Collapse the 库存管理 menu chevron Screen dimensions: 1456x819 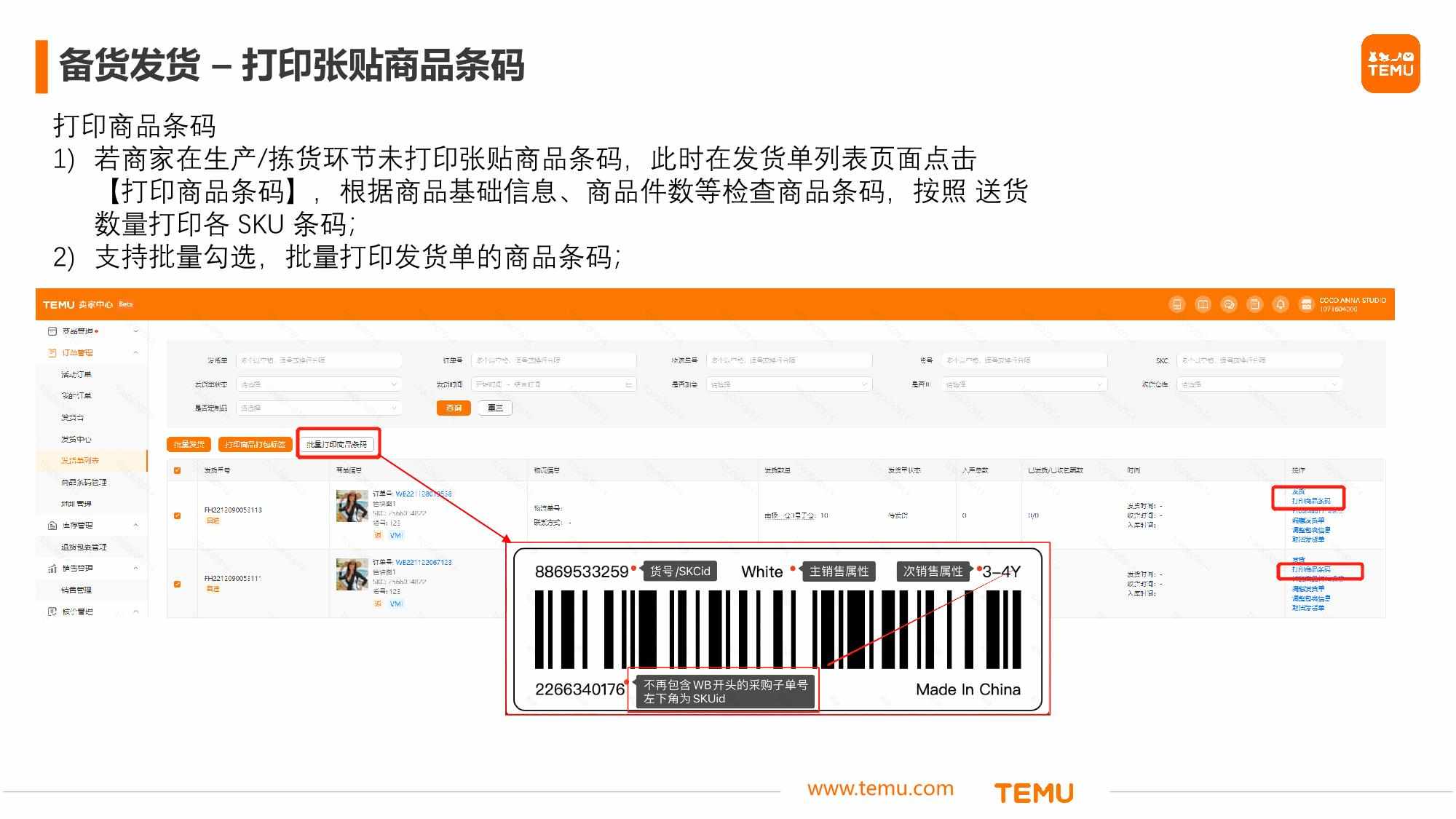[135, 525]
